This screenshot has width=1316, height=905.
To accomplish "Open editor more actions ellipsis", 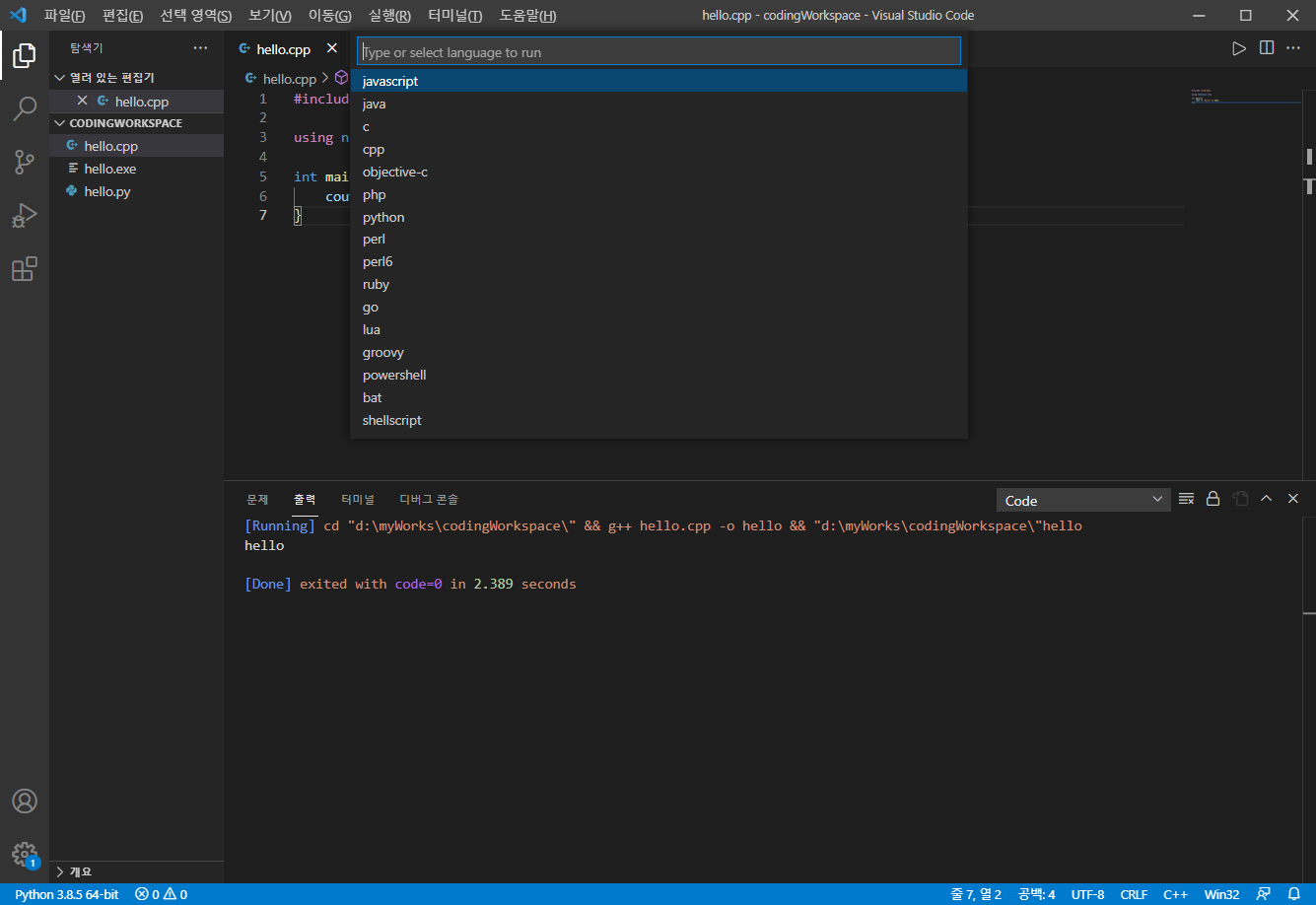I will click(x=1294, y=48).
